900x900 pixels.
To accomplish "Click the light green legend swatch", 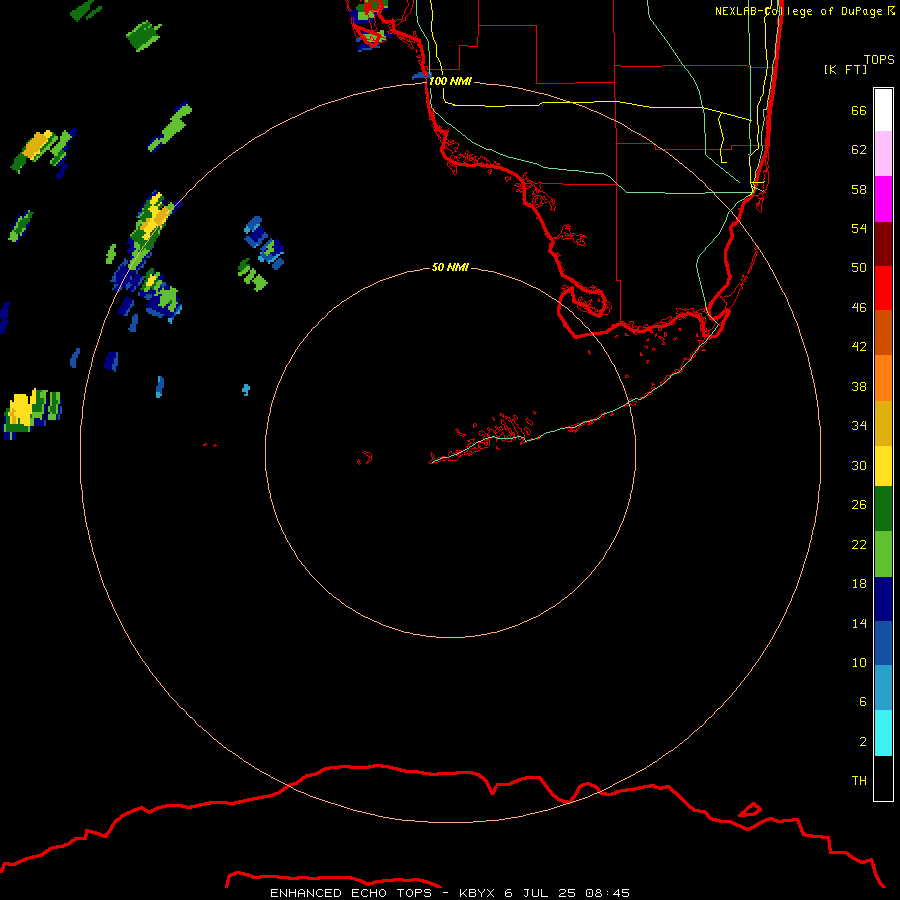I will [883, 554].
